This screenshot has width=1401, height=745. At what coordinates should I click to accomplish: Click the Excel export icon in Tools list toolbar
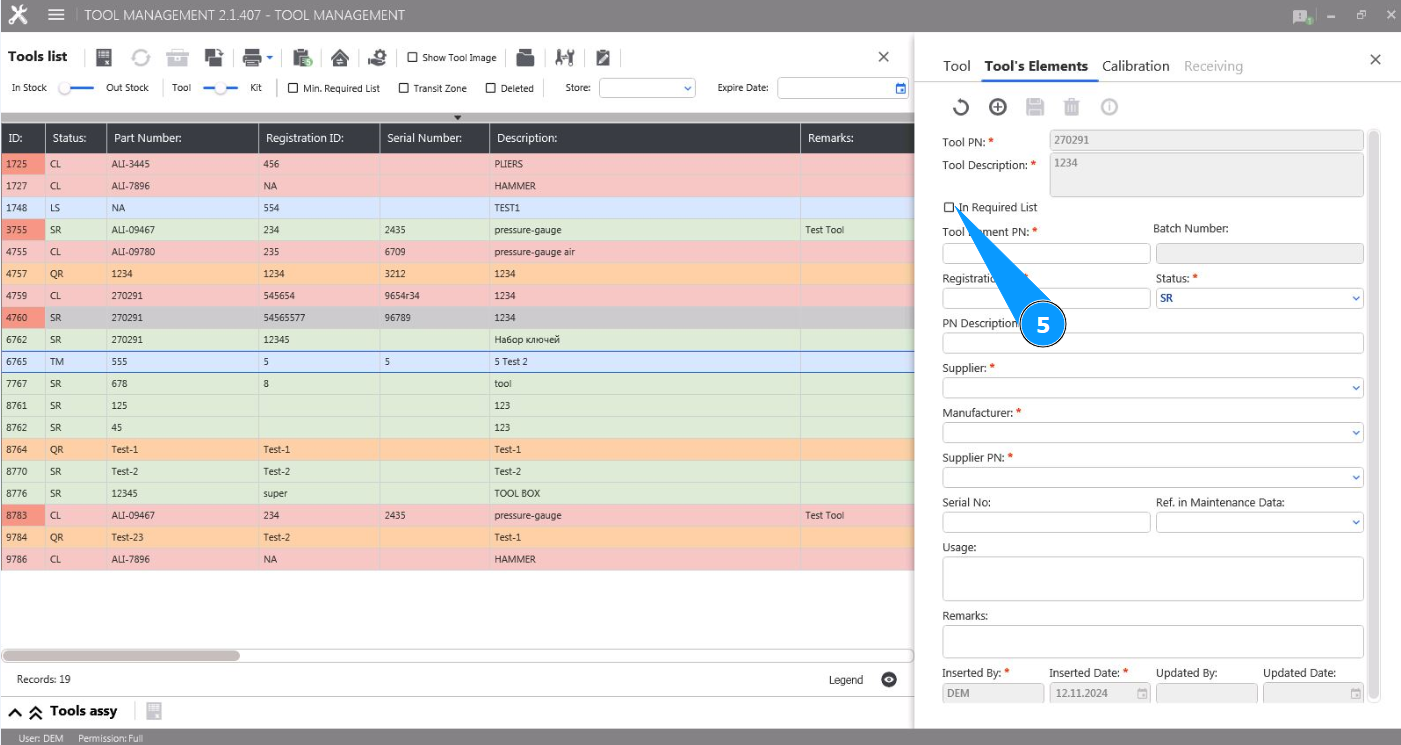pos(104,58)
